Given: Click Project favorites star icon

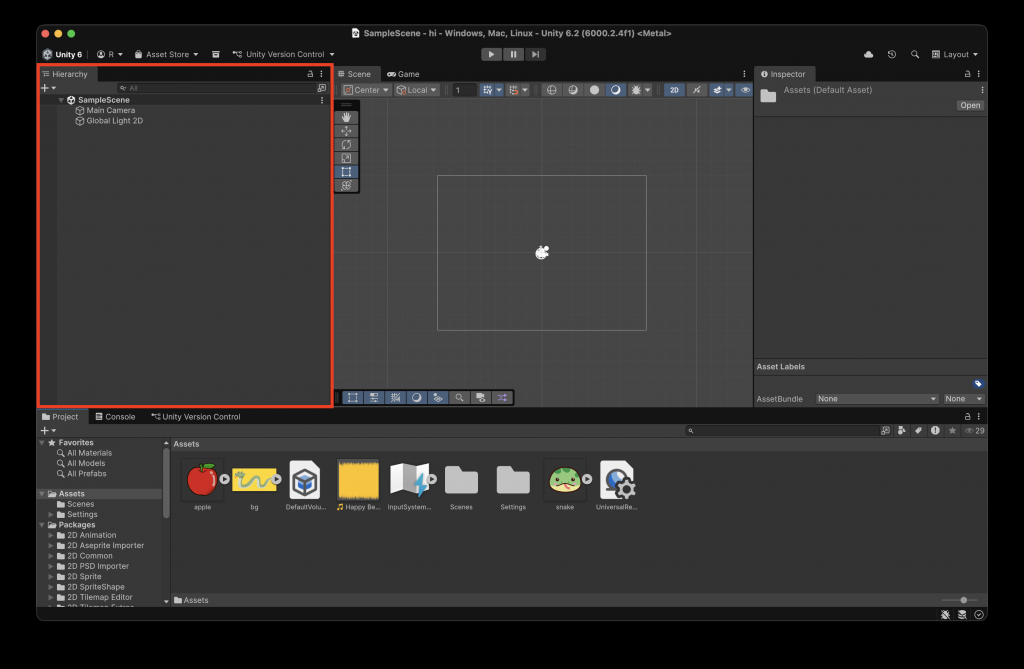Looking at the screenshot, I should [x=952, y=431].
